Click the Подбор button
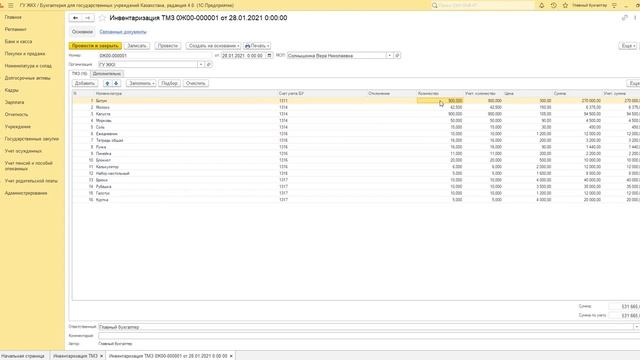 coord(169,83)
